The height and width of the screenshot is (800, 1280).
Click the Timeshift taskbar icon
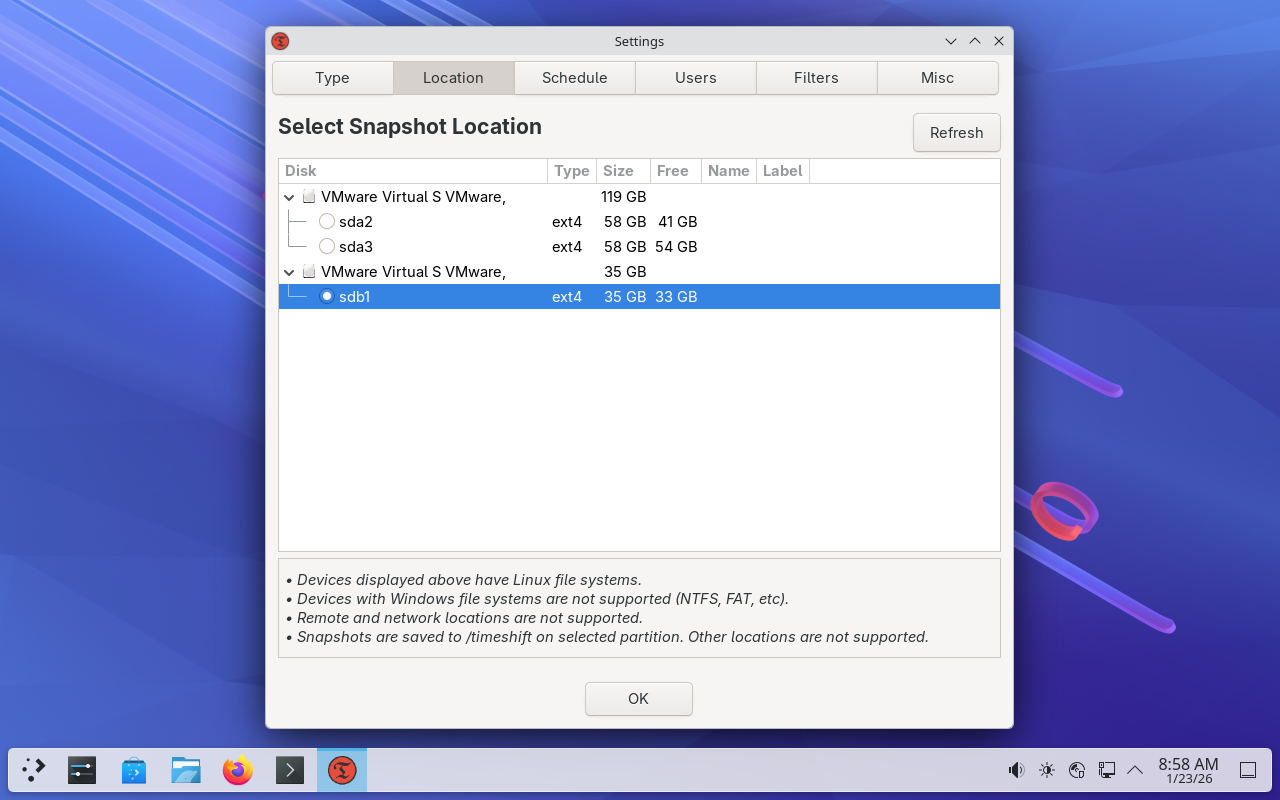click(x=342, y=770)
